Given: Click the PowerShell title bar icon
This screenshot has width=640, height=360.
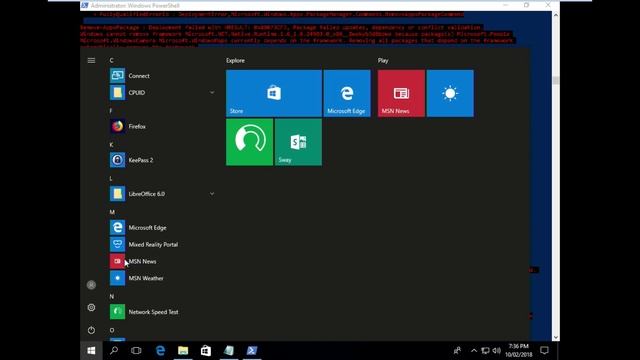Looking at the screenshot, I should tap(85, 5).
